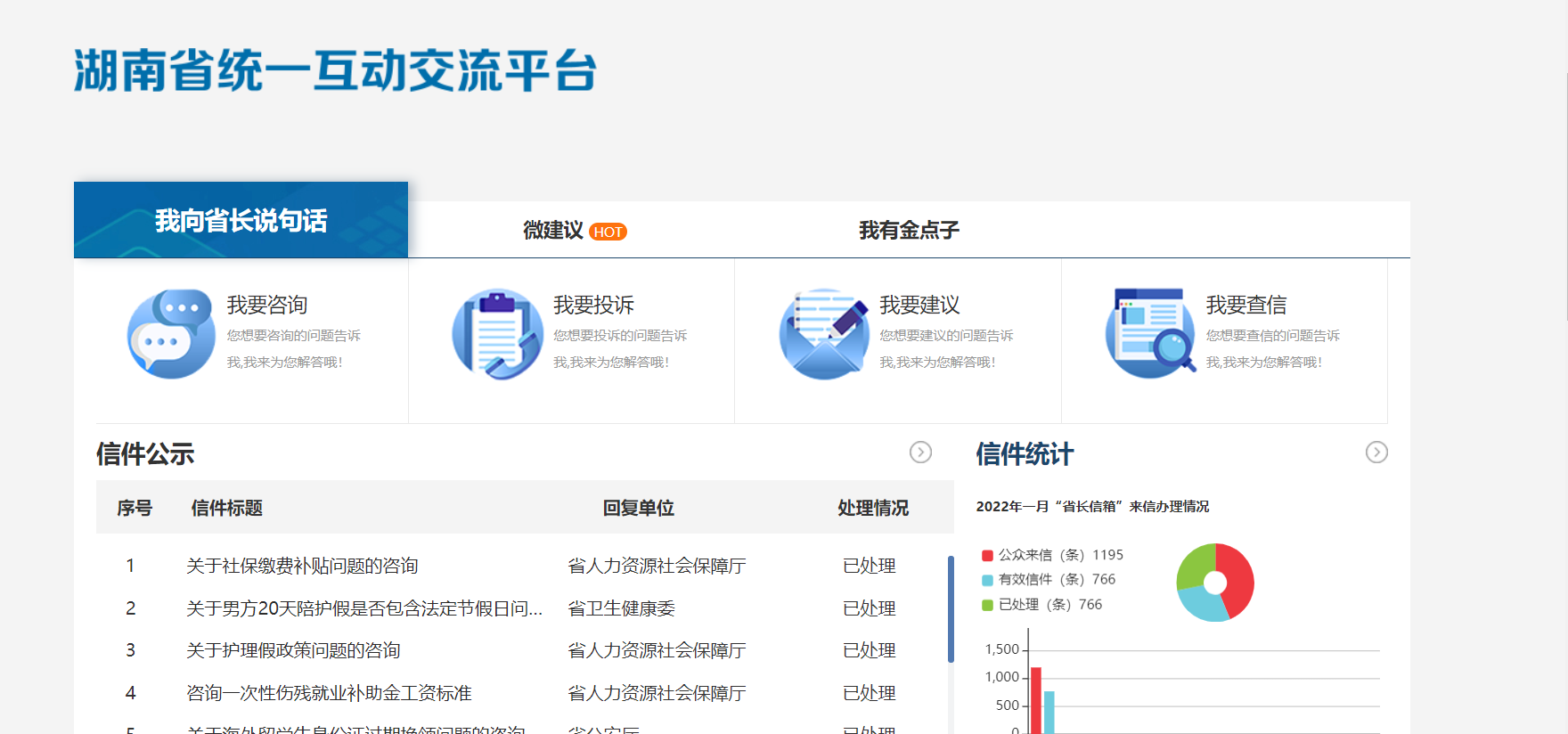The height and width of the screenshot is (734, 1568).
Task: Click the letter list vertical scrollbar
Action: (951, 609)
